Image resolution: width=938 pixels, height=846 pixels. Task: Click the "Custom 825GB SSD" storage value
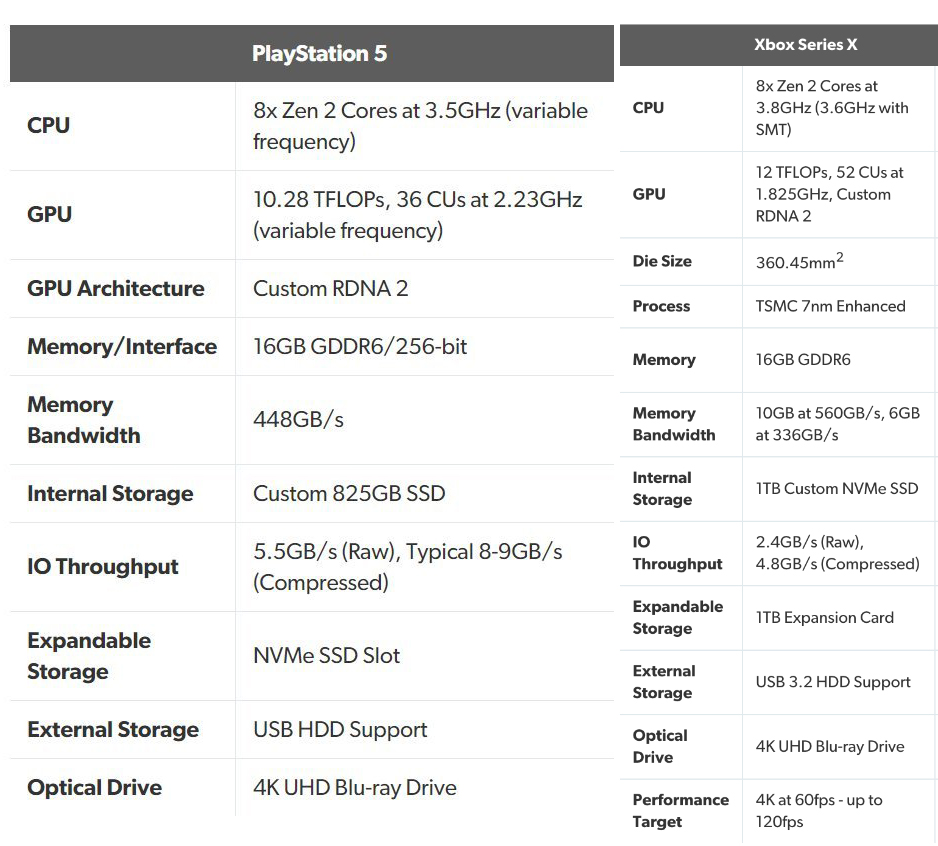(349, 494)
